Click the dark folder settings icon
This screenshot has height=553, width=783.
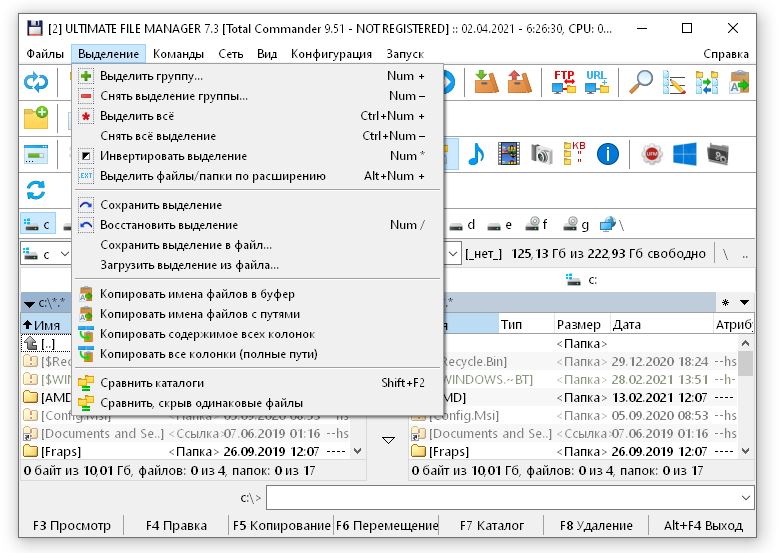pyautogui.click(x=718, y=154)
